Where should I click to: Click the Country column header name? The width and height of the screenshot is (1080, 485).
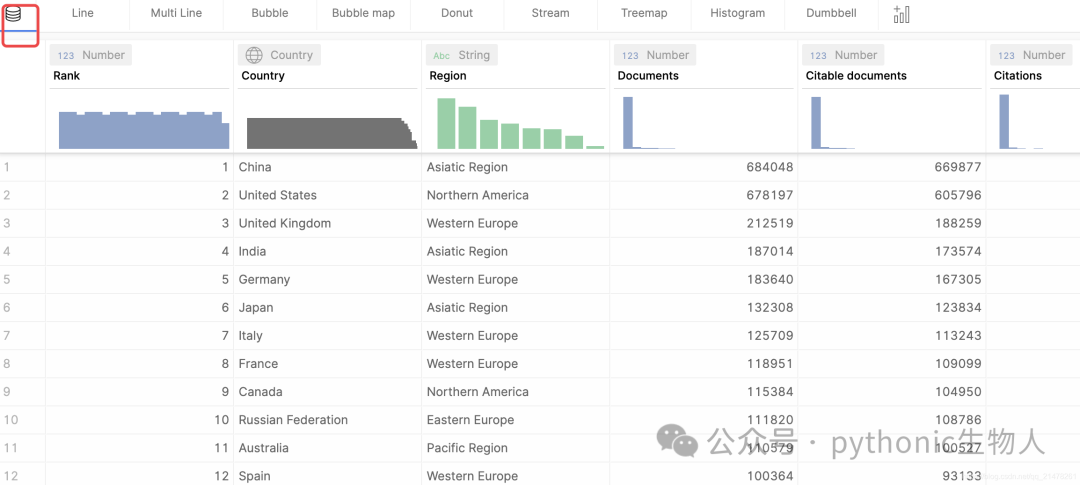coord(263,76)
